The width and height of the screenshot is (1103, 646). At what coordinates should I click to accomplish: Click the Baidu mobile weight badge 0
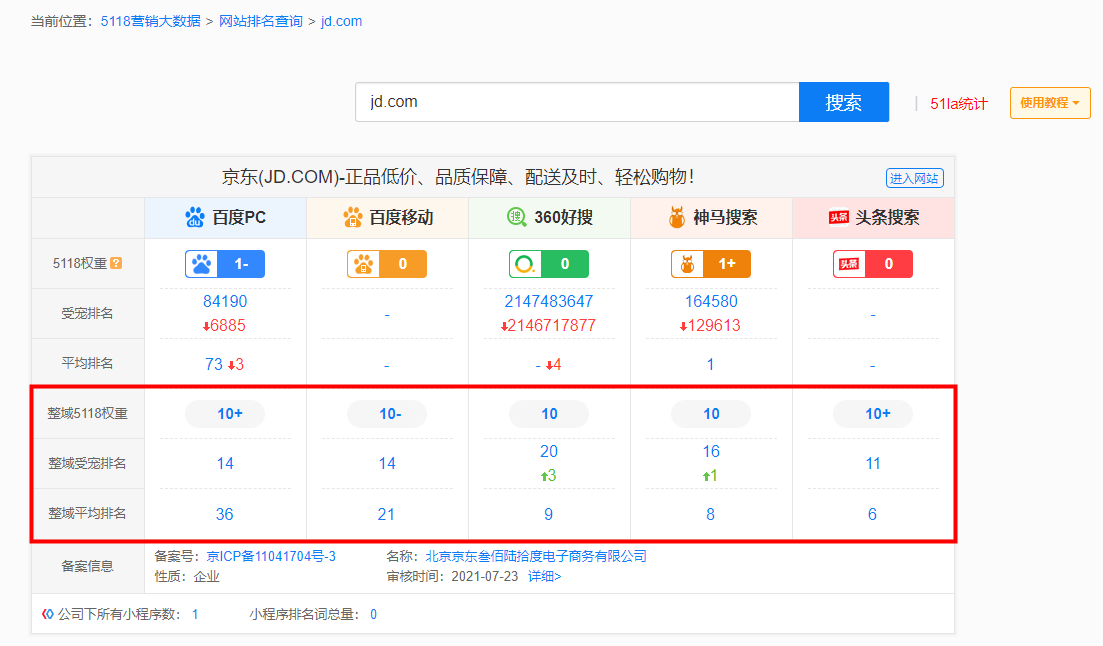click(x=387, y=264)
